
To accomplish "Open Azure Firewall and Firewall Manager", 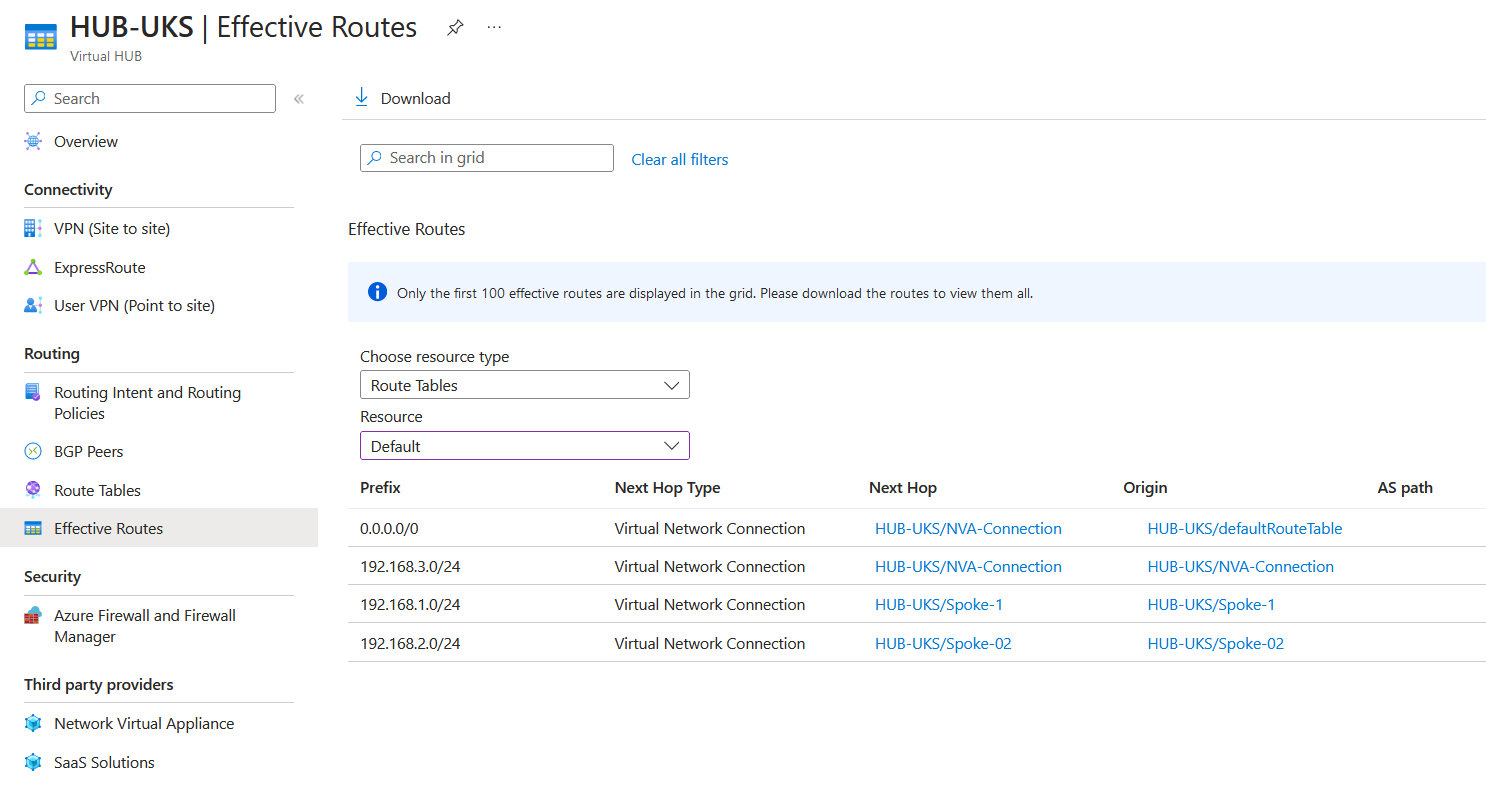I will 145,626.
